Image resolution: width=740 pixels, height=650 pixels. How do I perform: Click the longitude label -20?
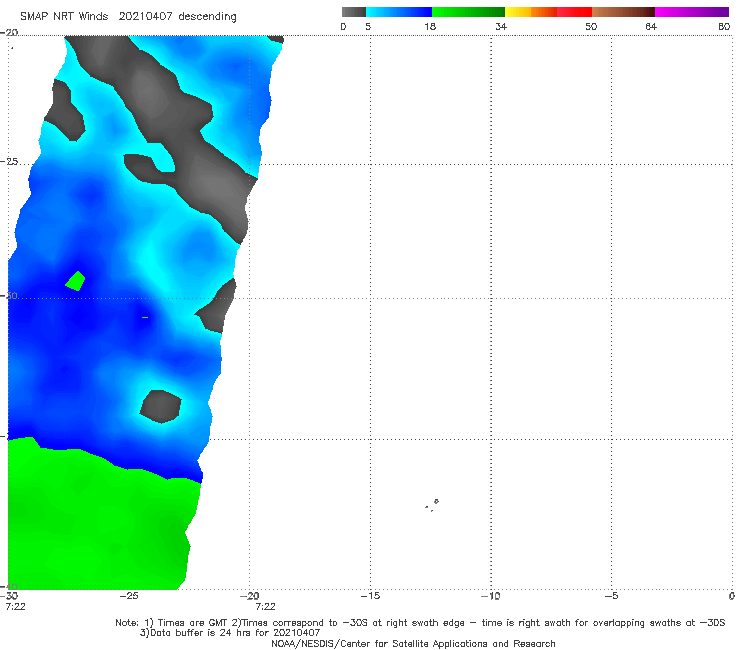[x=250, y=596]
